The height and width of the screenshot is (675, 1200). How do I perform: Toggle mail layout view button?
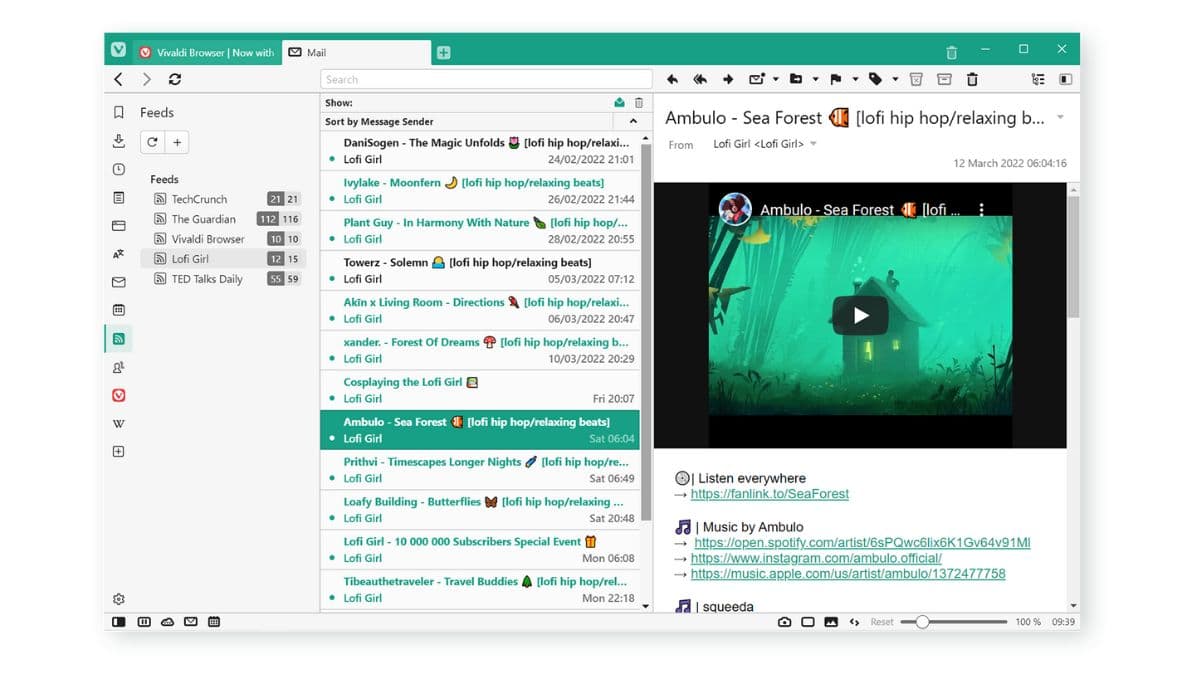1065,79
